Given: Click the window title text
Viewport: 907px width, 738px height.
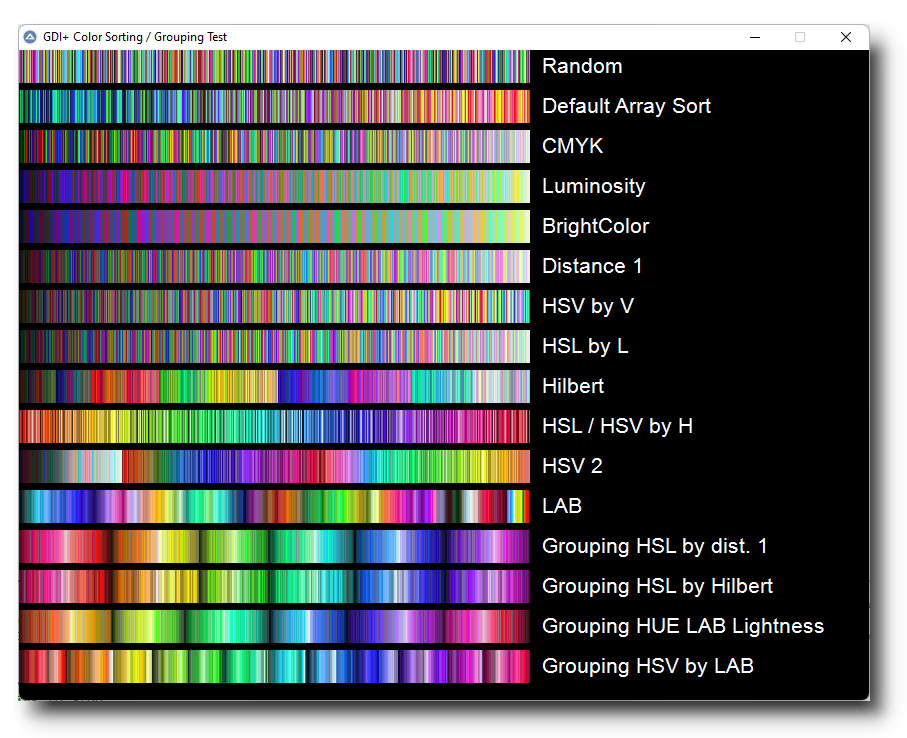Looking at the screenshot, I should [x=135, y=37].
